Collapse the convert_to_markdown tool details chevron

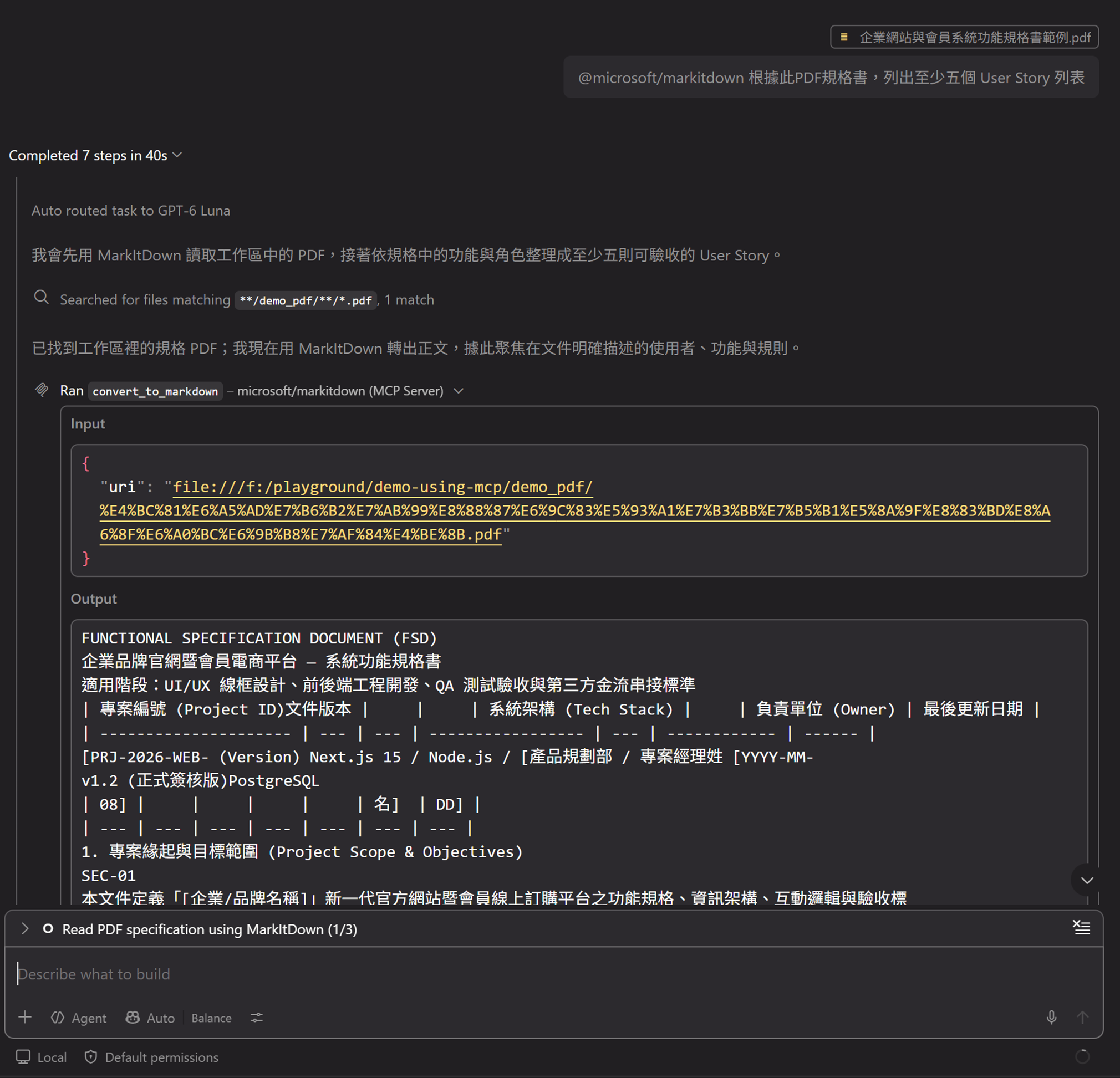coord(459,391)
